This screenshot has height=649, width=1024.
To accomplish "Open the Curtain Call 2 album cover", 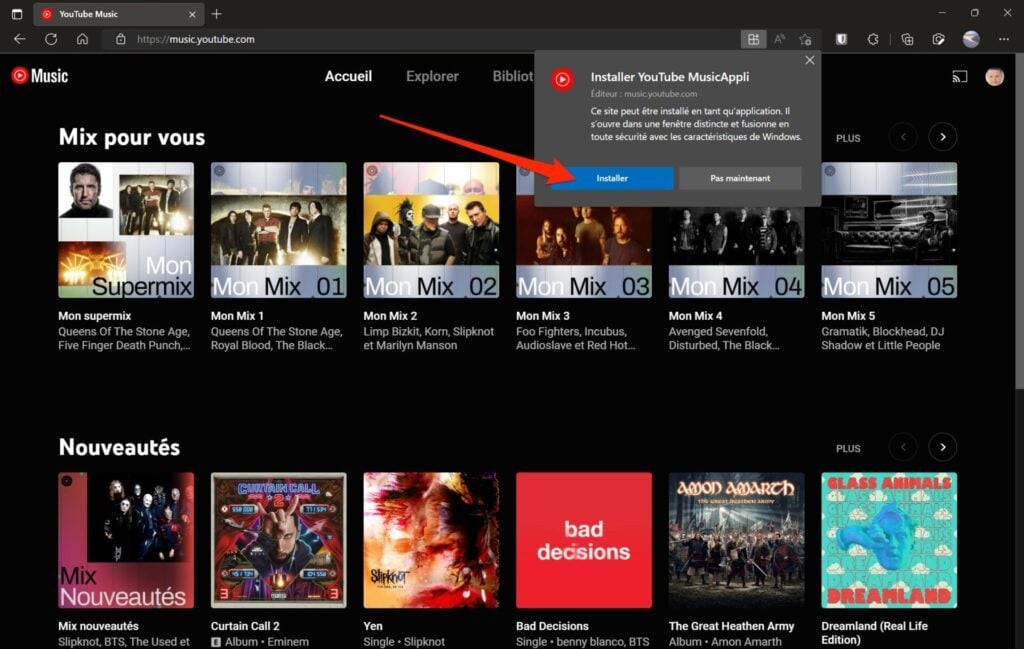I will tap(279, 540).
